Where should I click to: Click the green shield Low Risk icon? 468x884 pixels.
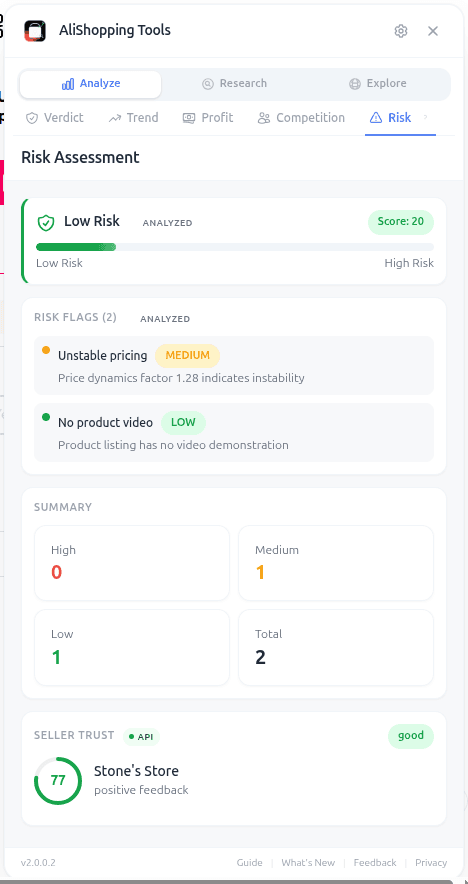pos(46,223)
